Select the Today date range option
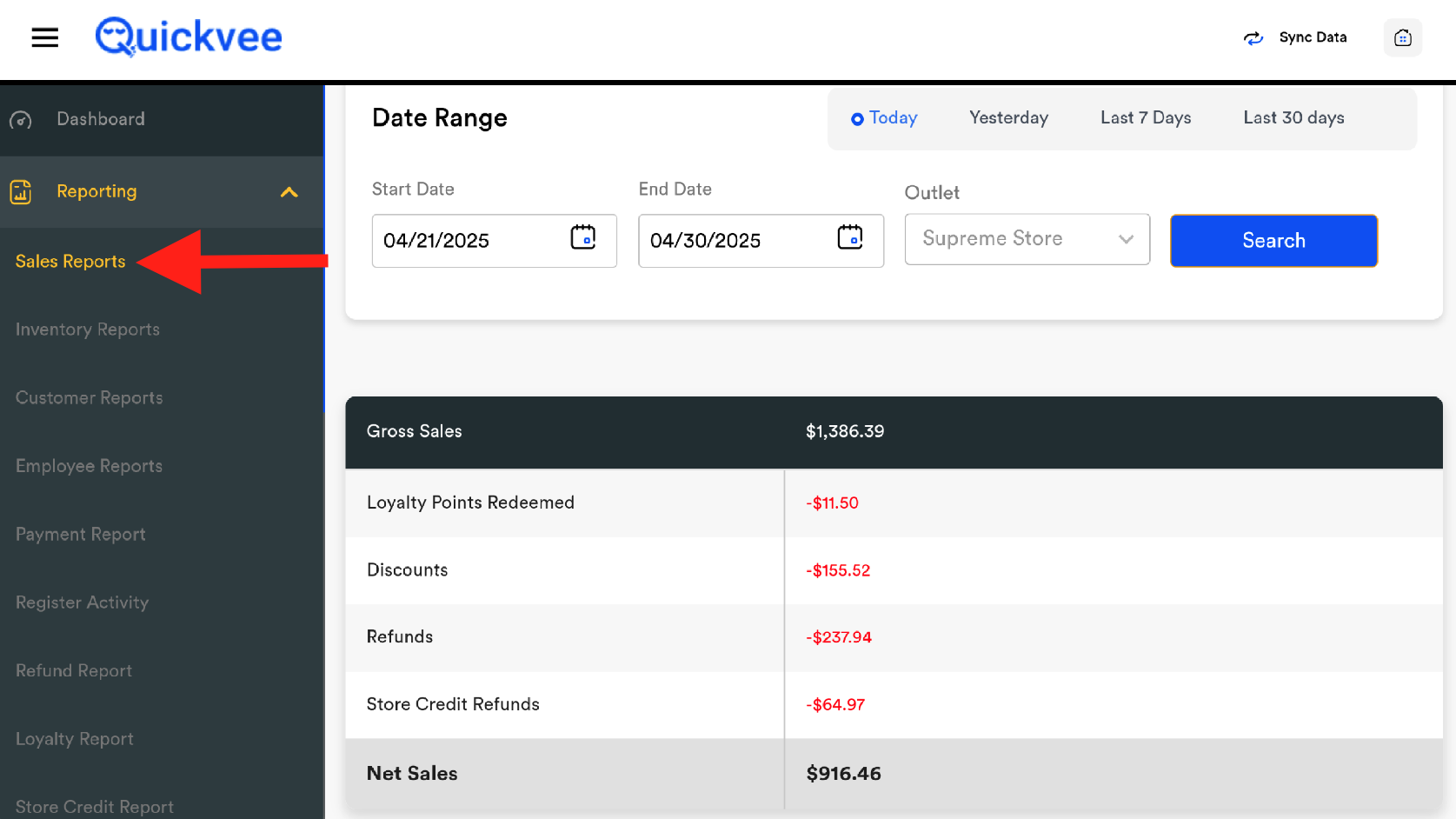The image size is (1456, 819). [x=884, y=118]
